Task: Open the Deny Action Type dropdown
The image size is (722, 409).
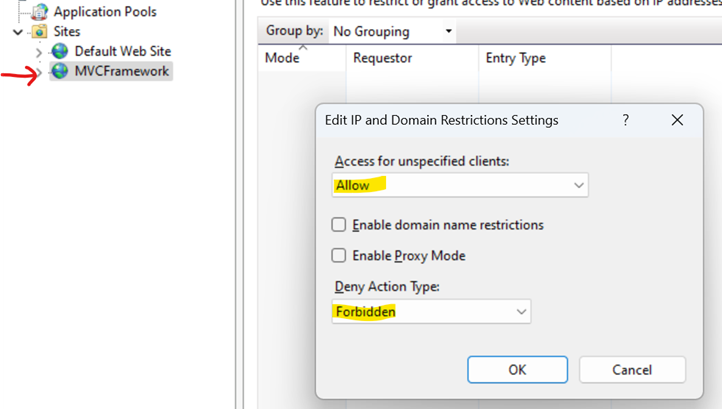Action: pos(431,311)
